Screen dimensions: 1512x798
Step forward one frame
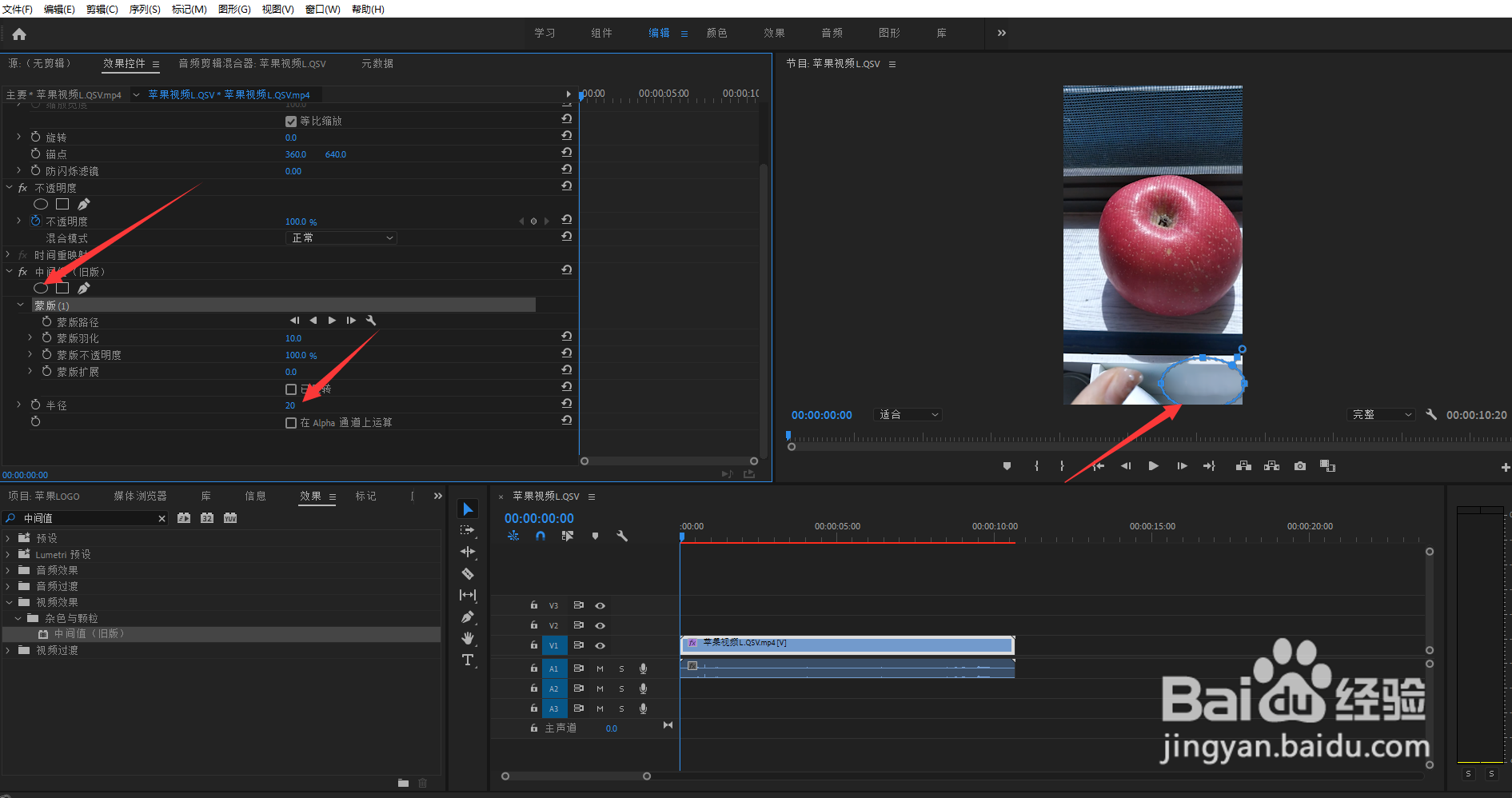pos(1182,466)
